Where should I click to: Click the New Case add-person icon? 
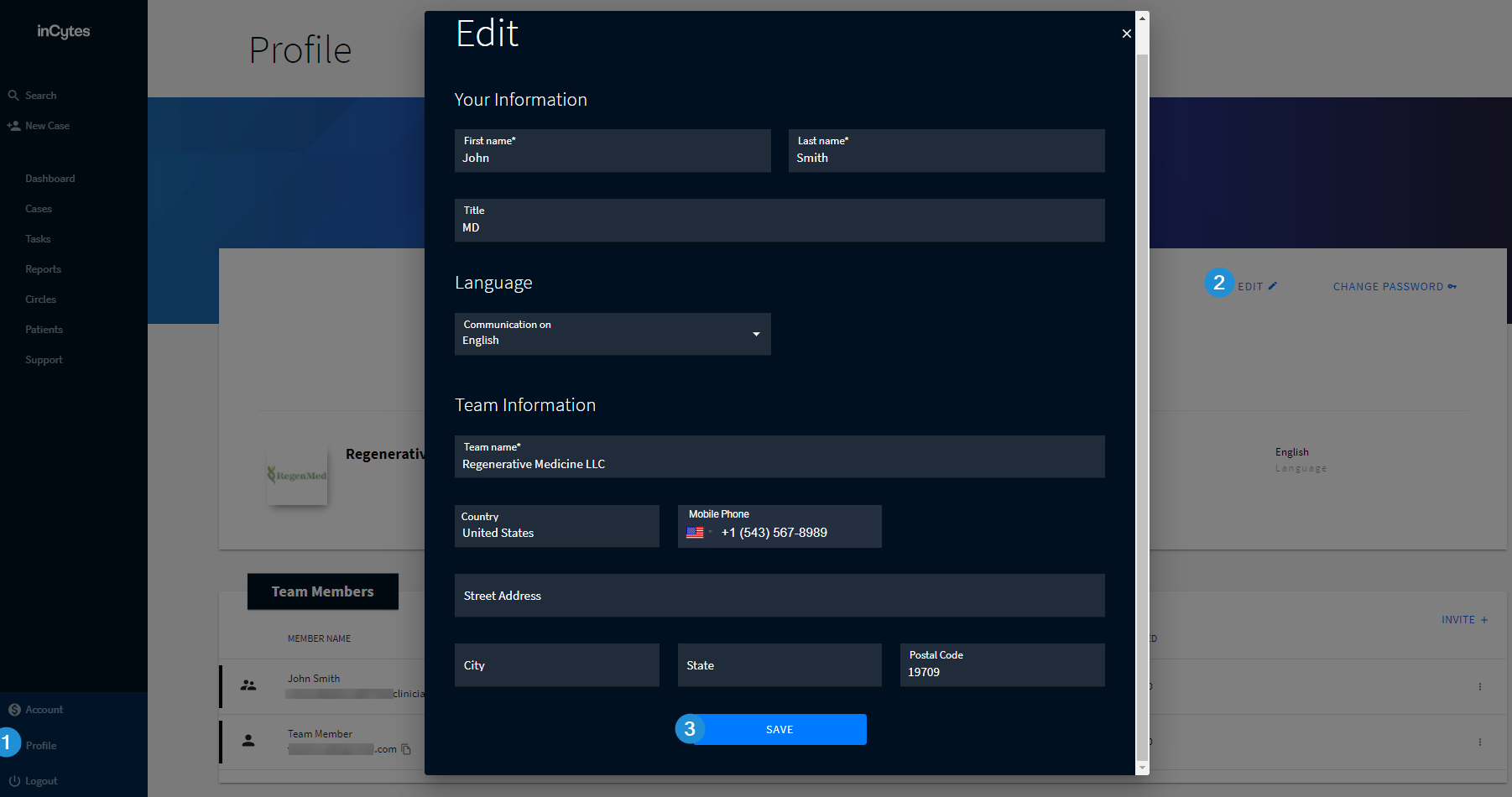click(x=13, y=126)
